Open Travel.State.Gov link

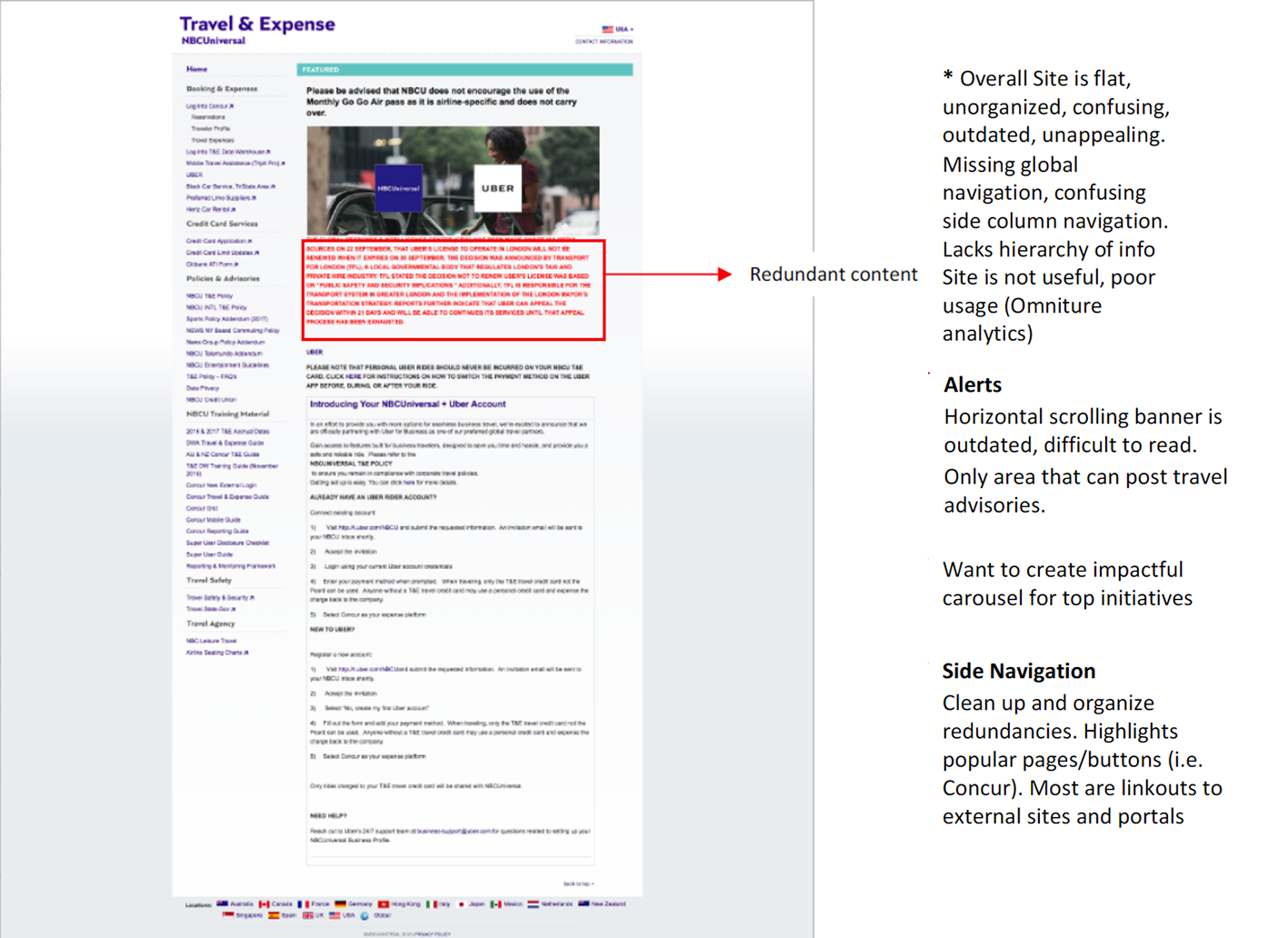[x=211, y=609]
